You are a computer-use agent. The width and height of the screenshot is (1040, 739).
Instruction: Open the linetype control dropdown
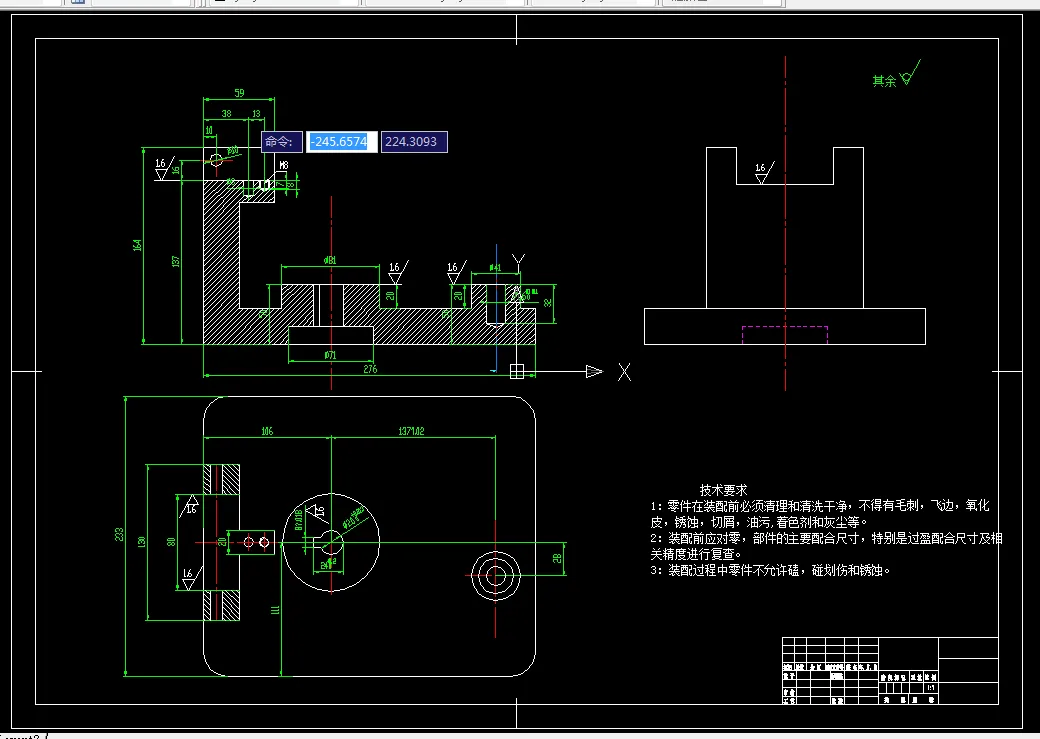[x=590, y=2]
